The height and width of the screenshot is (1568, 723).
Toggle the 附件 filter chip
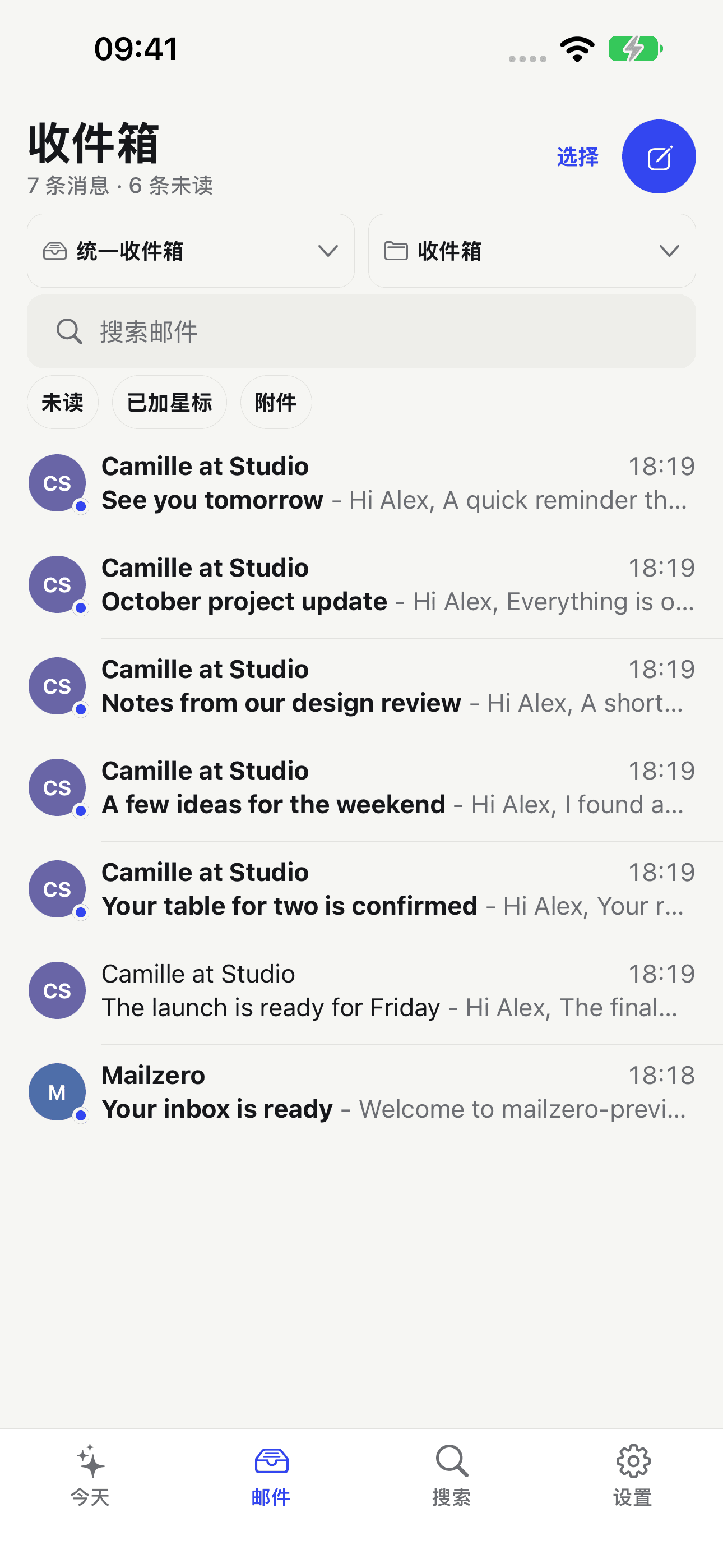coord(276,402)
